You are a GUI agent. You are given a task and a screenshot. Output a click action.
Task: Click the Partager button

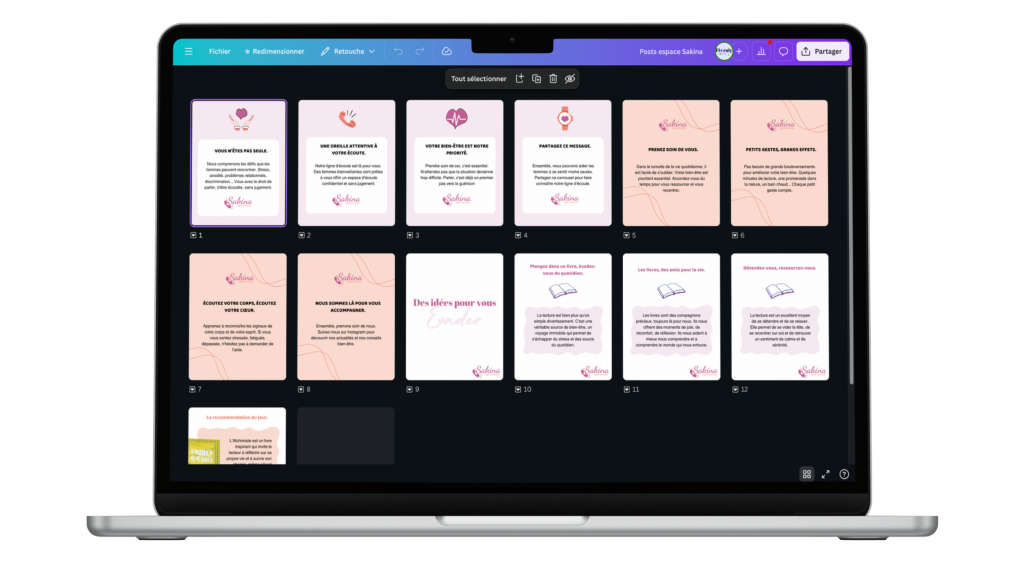822,51
